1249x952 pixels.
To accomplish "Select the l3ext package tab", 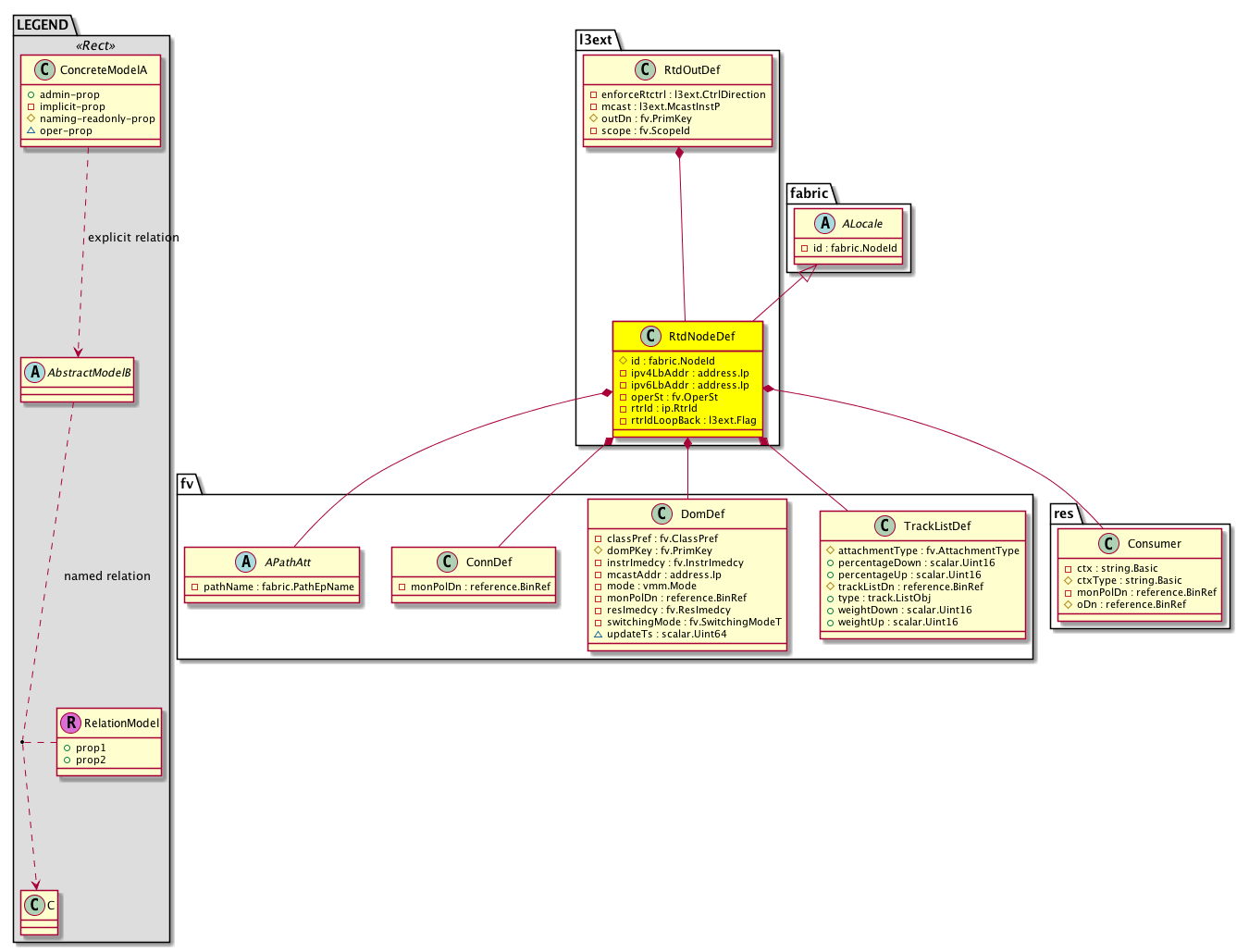I will click(596, 40).
